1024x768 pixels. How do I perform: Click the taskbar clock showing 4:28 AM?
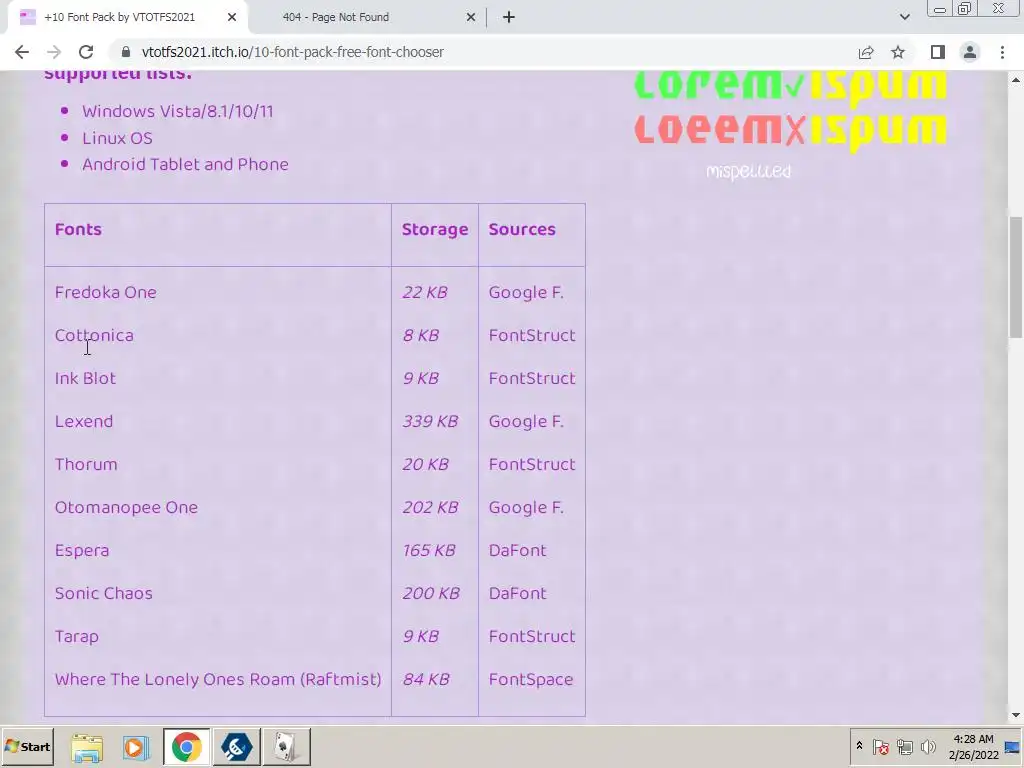point(973,747)
